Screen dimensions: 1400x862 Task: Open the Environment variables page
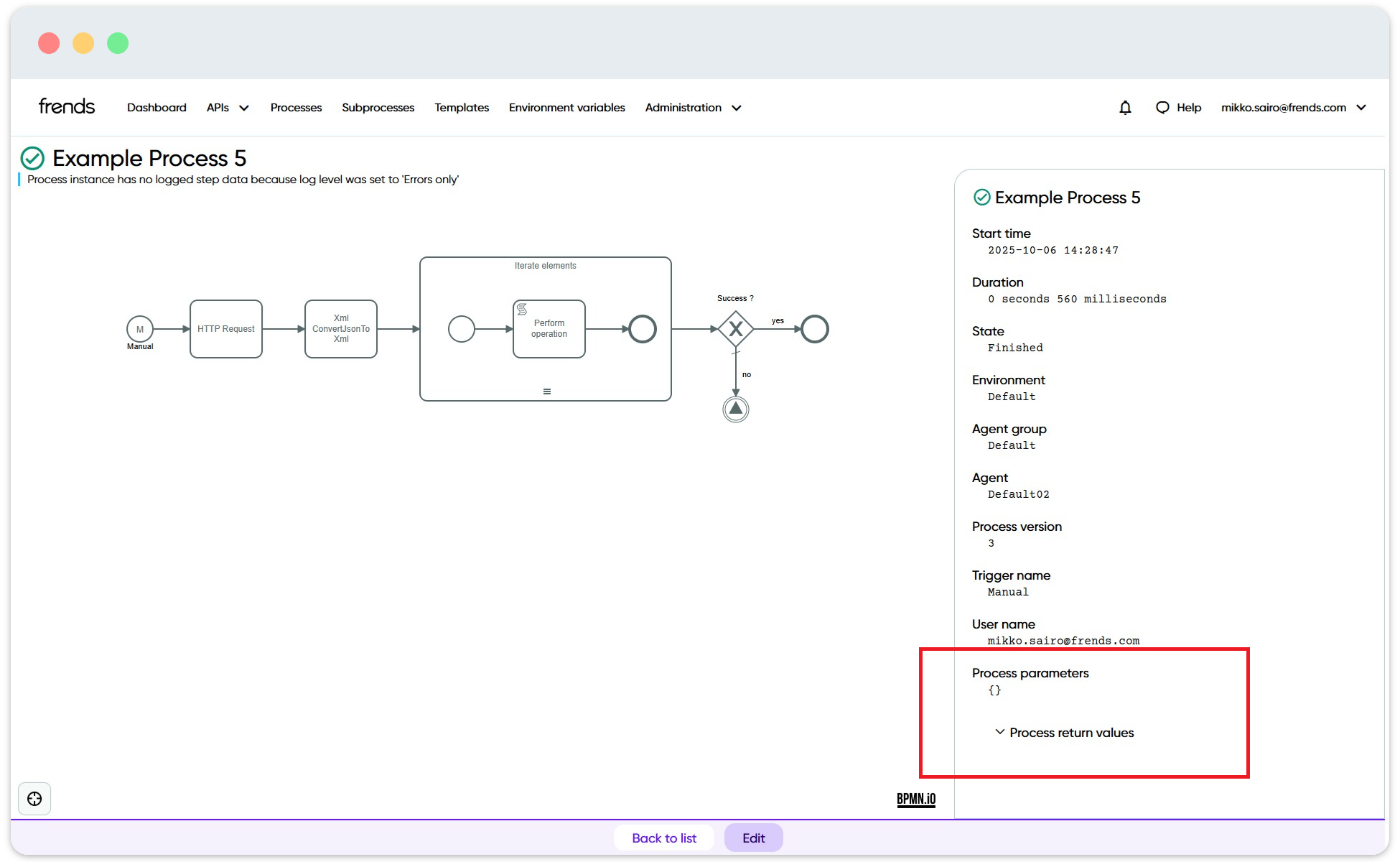[566, 108]
